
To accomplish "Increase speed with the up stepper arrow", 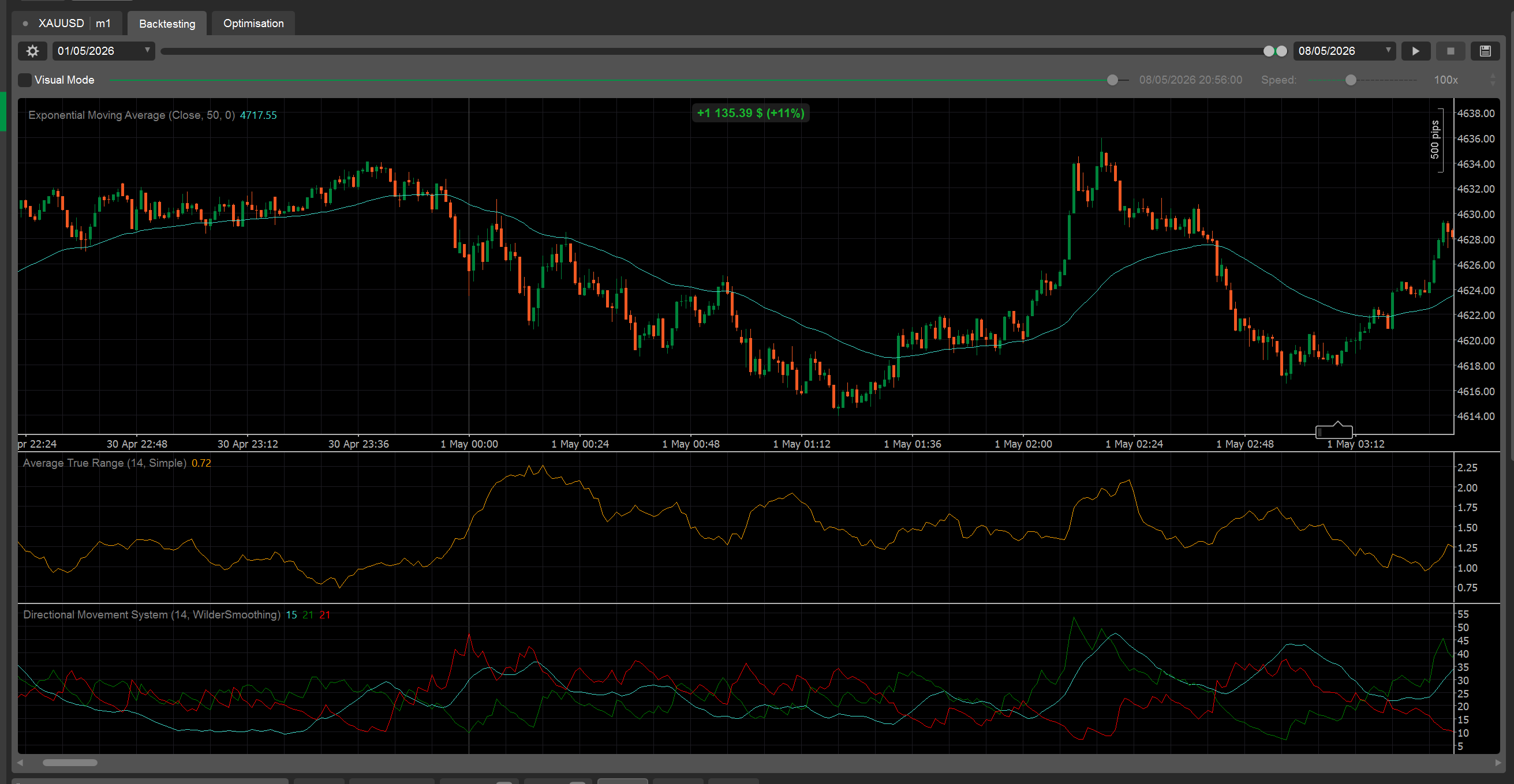I will (x=1493, y=76).
